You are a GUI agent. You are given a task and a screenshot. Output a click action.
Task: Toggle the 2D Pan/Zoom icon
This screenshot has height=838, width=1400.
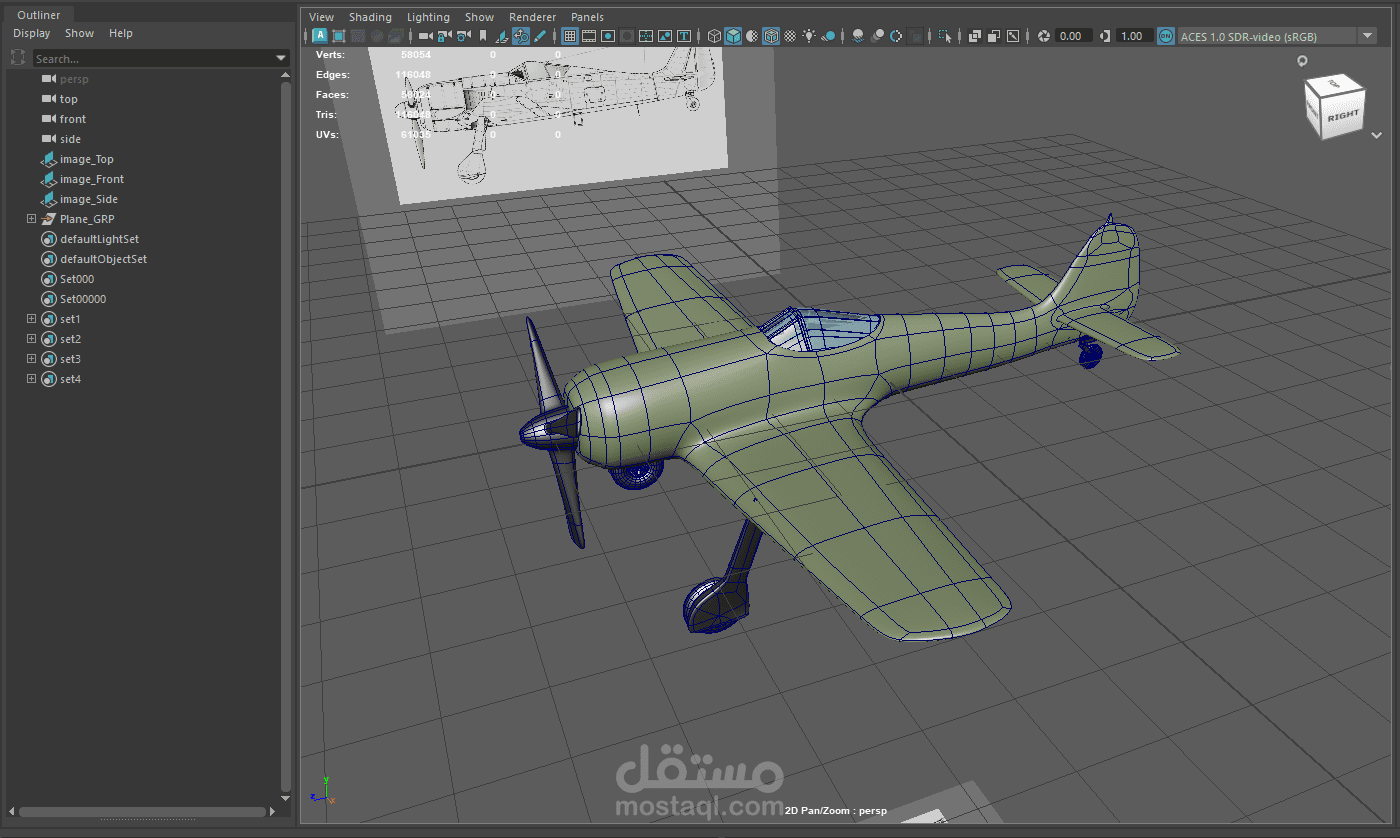tap(521, 36)
